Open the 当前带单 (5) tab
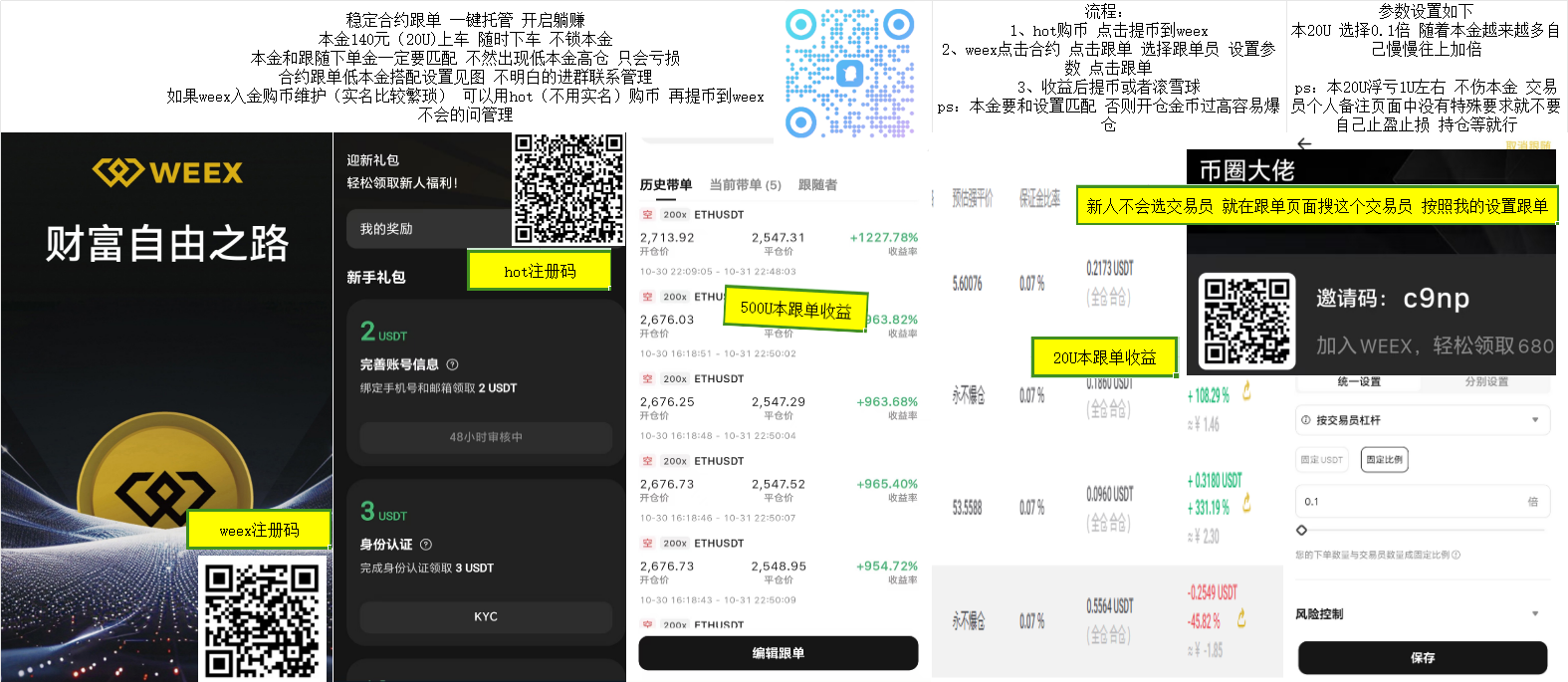Viewport: 1568px width, 682px height. tap(746, 184)
